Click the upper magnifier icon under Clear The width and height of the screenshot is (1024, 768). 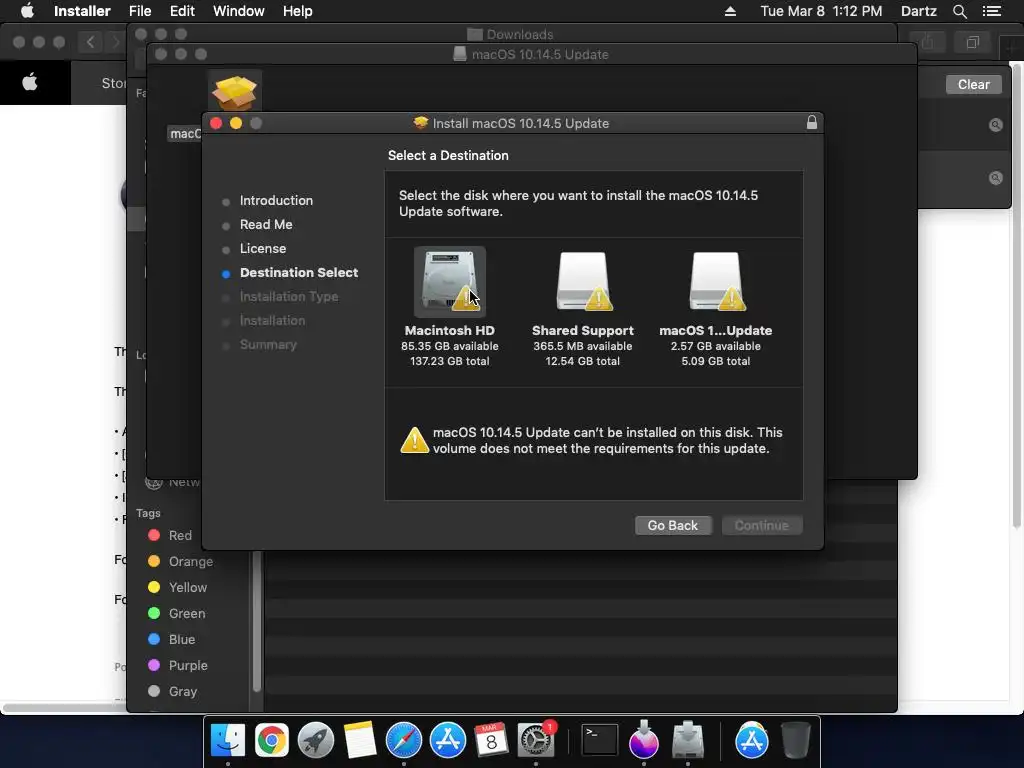(x=995, y=125)
